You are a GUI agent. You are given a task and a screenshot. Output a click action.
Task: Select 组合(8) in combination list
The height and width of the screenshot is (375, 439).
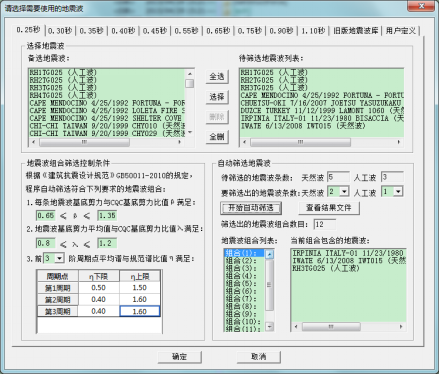(245, 307)
